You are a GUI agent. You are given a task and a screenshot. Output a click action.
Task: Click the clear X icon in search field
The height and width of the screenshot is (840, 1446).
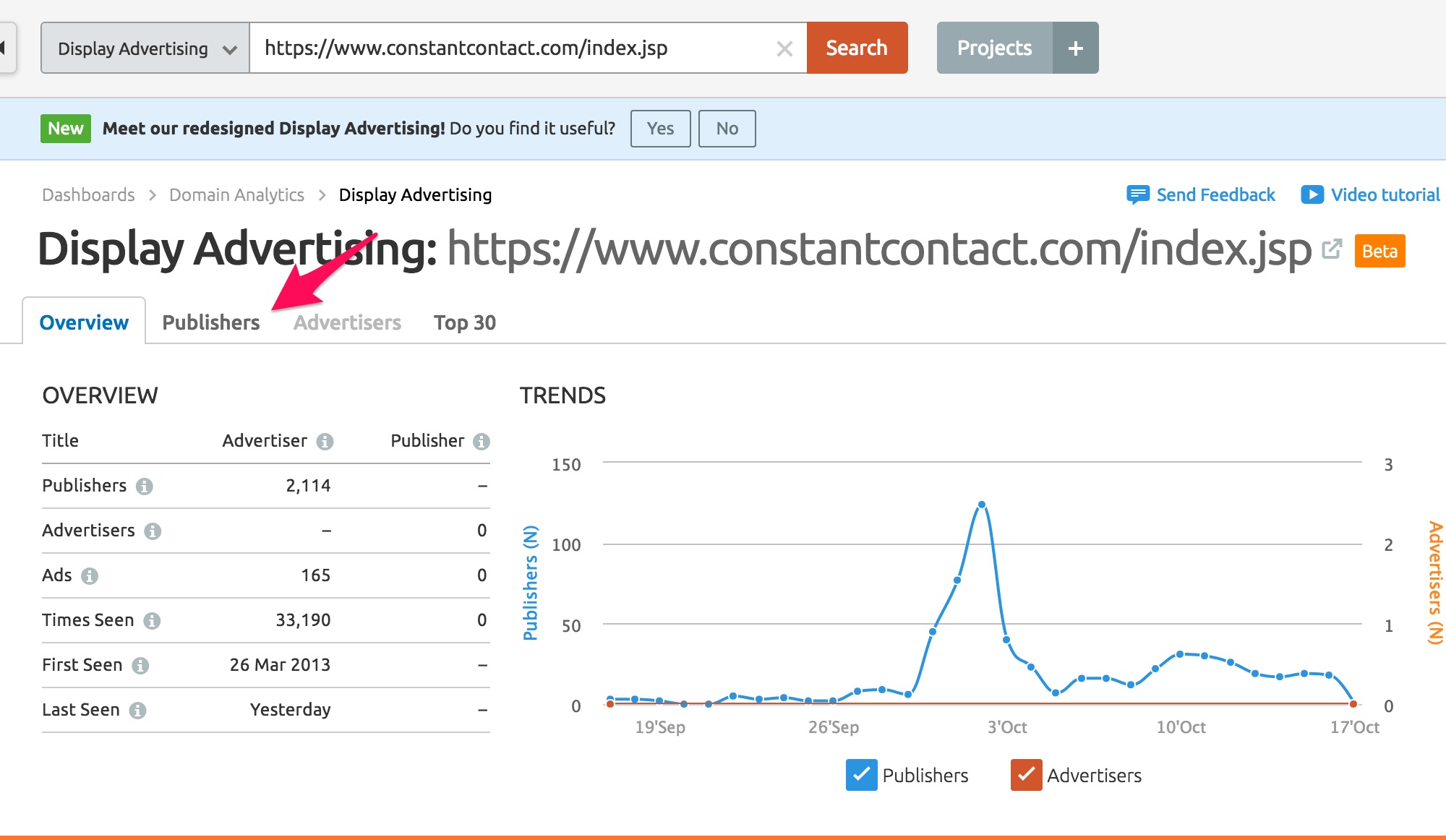784,48
